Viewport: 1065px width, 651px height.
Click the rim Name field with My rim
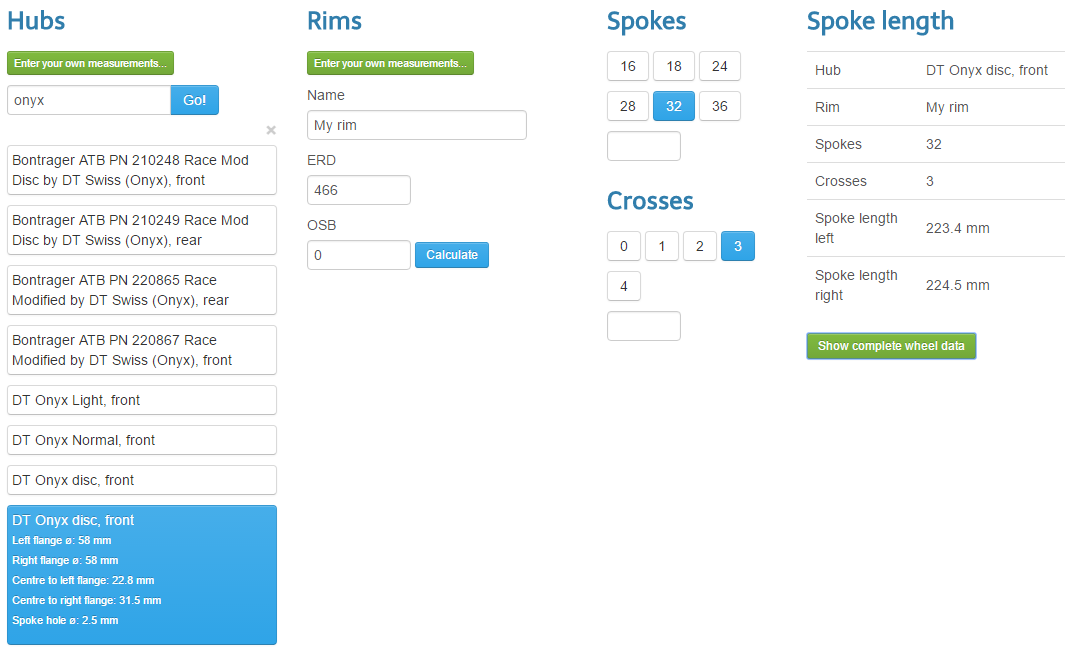[x=416, y=125]
